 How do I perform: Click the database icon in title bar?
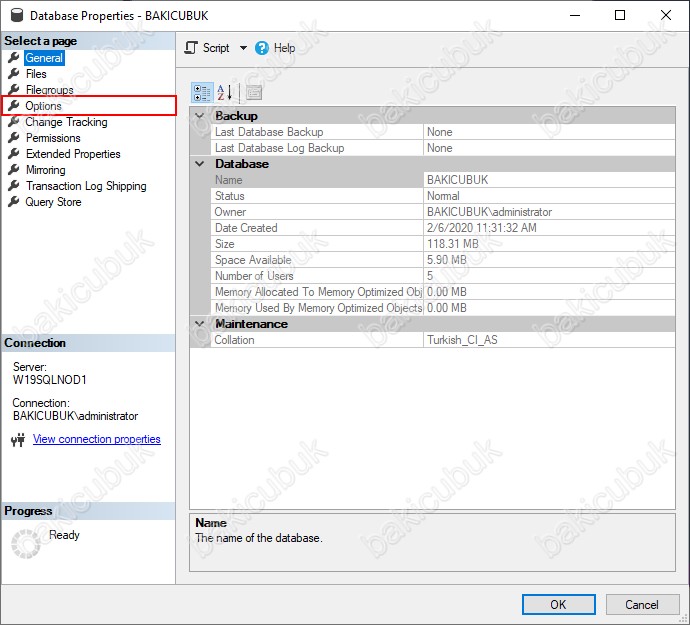(x=16, y=15)
